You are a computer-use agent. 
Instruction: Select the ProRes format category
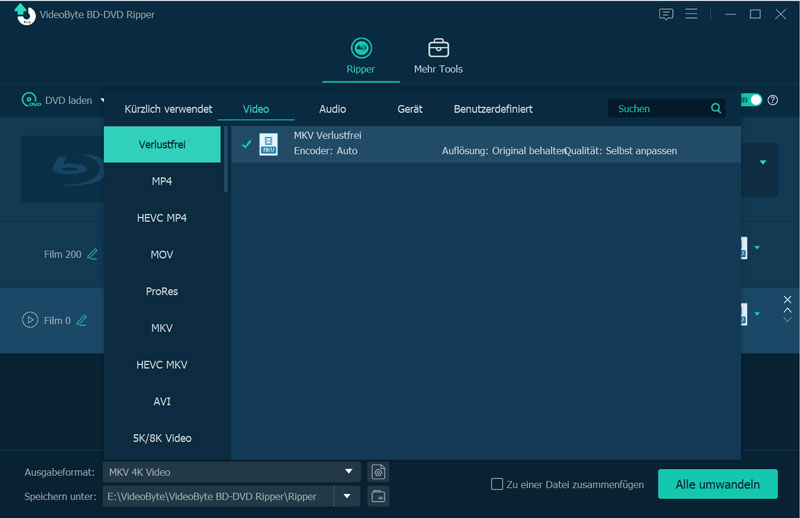tap(162, 291)
